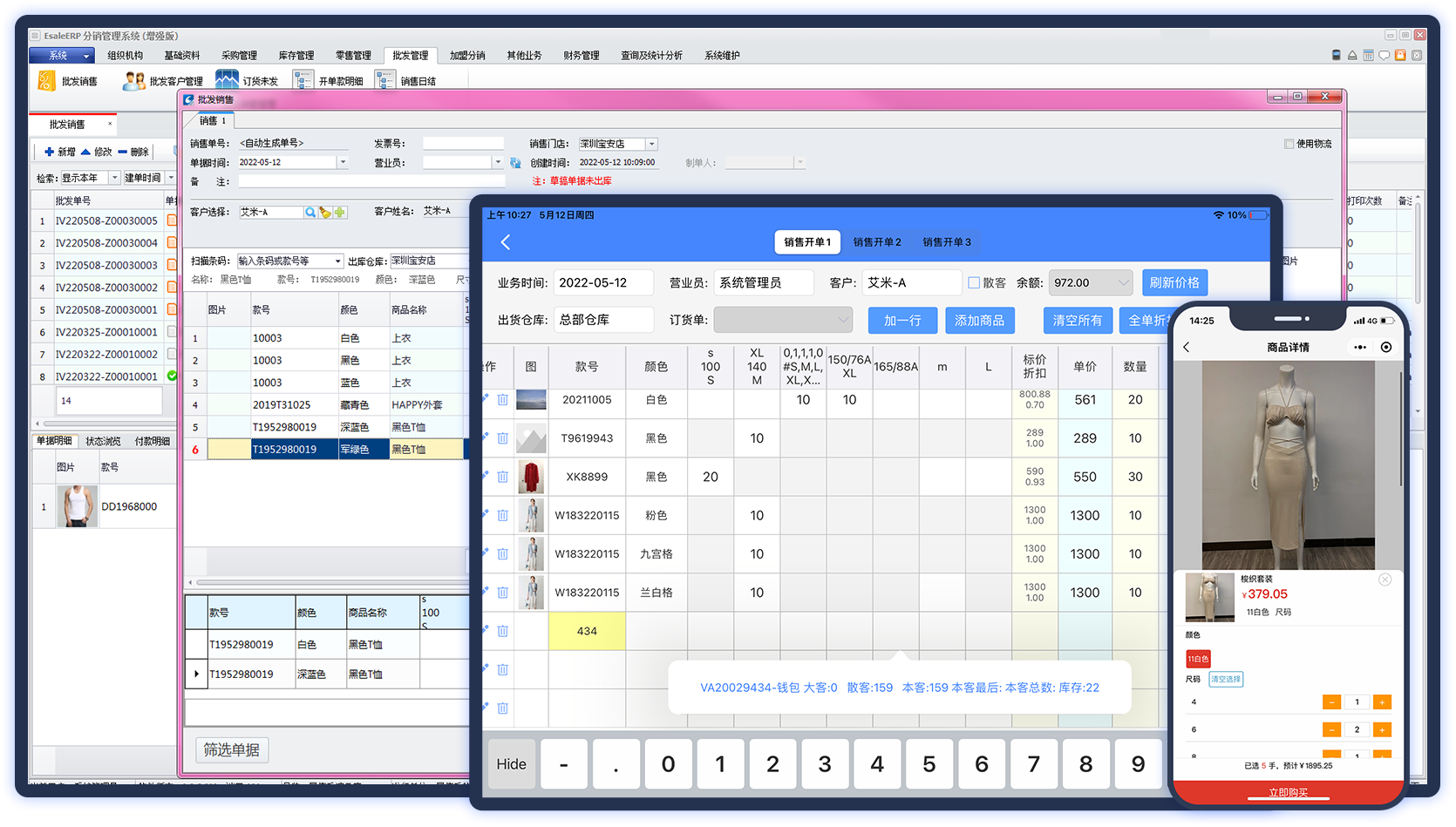Open the 开单款明细 report icon
Image resolution: width=1456 pixels, height=827 pixels.
click(303, 80)
